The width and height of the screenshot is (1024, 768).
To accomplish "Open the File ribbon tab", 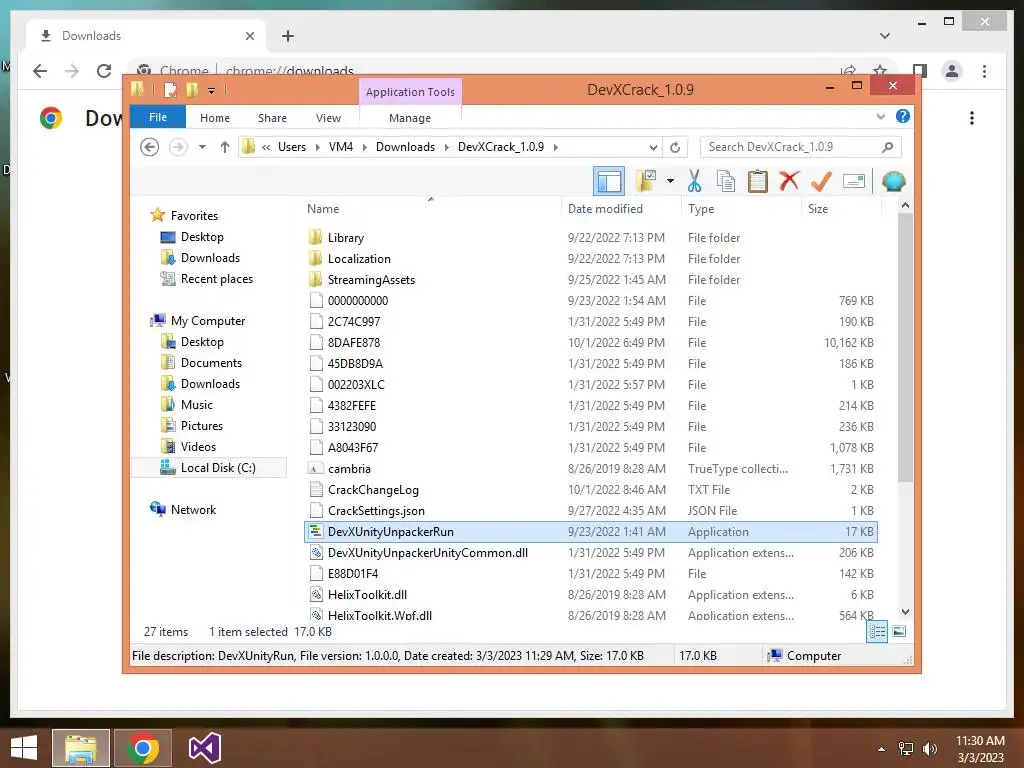I will coord(158,117).
